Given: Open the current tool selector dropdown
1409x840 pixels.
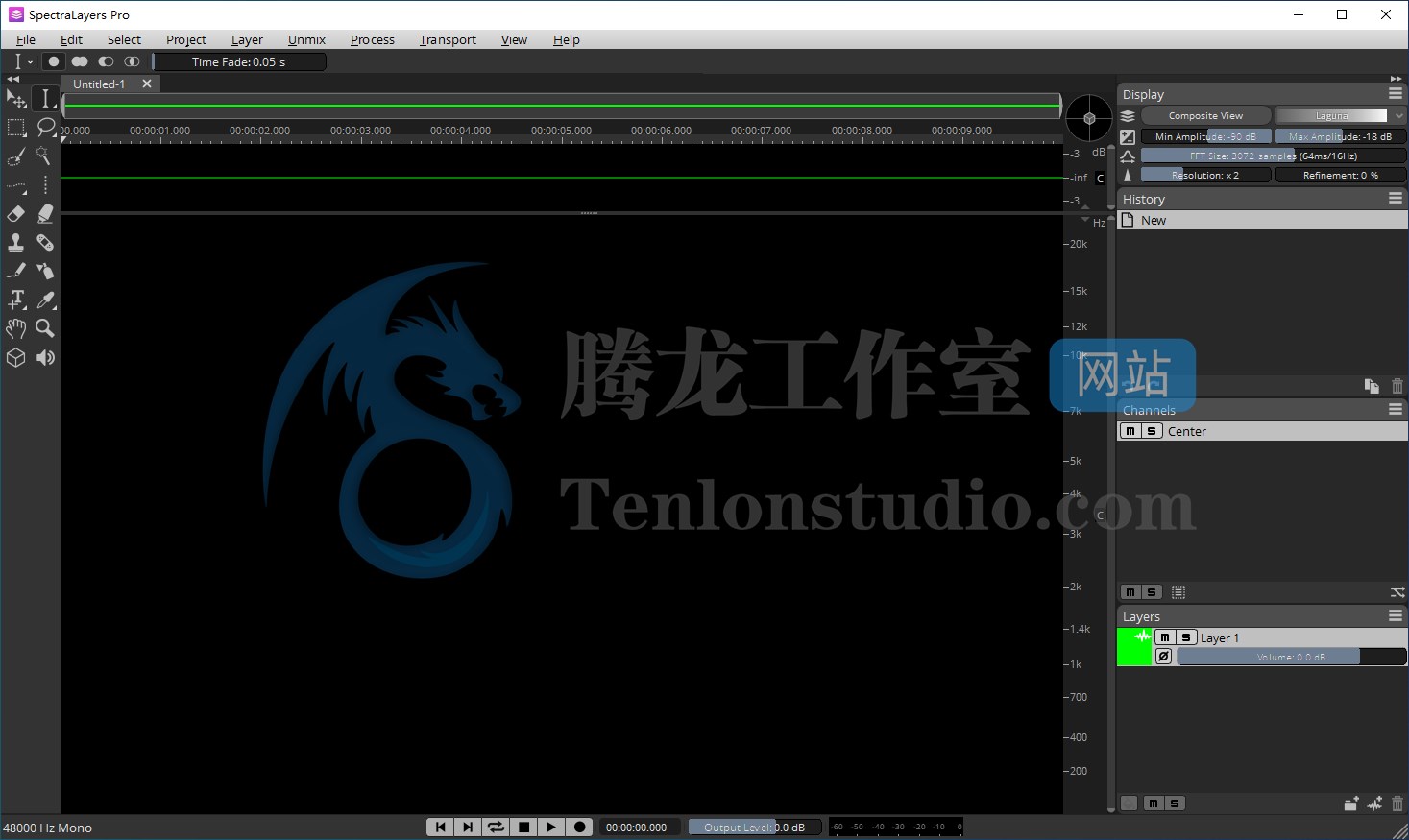Looking at the screenshot, I should pos(21,61).
